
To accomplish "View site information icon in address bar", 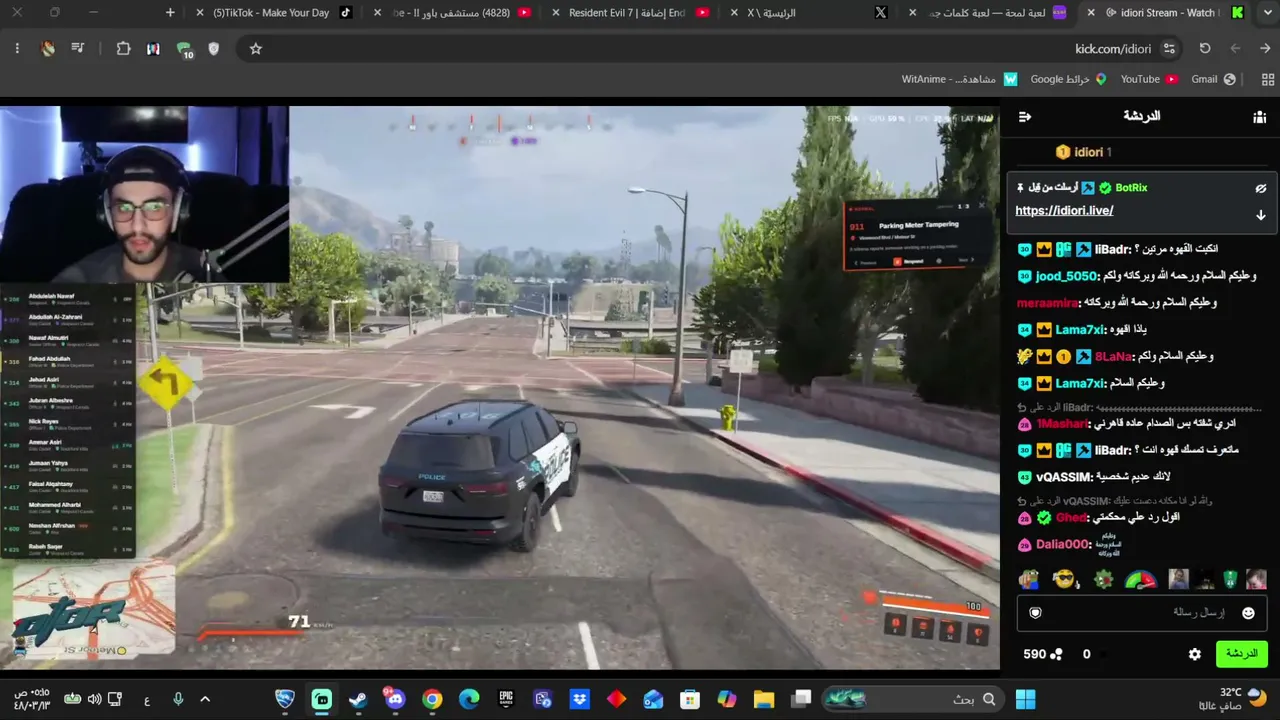I will [x=1169, y=48].
